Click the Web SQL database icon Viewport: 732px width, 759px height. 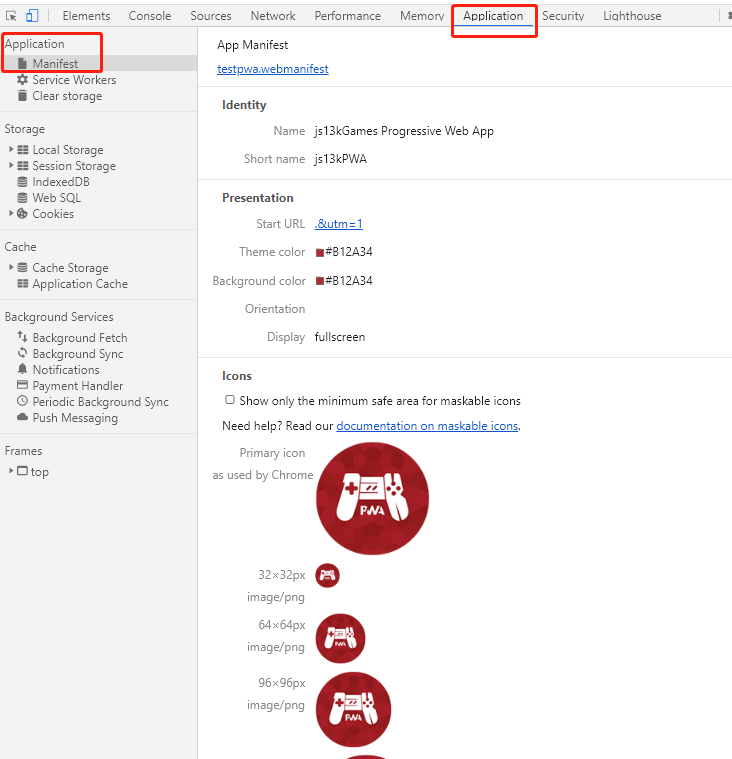click(22, 197)
